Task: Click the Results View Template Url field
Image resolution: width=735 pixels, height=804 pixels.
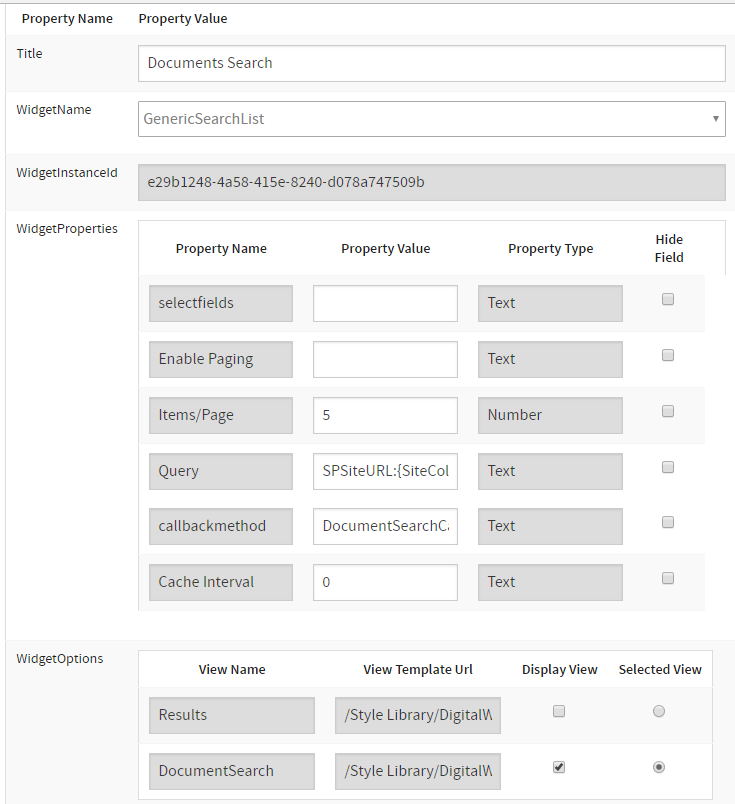Action: click(x=417, y=715)
